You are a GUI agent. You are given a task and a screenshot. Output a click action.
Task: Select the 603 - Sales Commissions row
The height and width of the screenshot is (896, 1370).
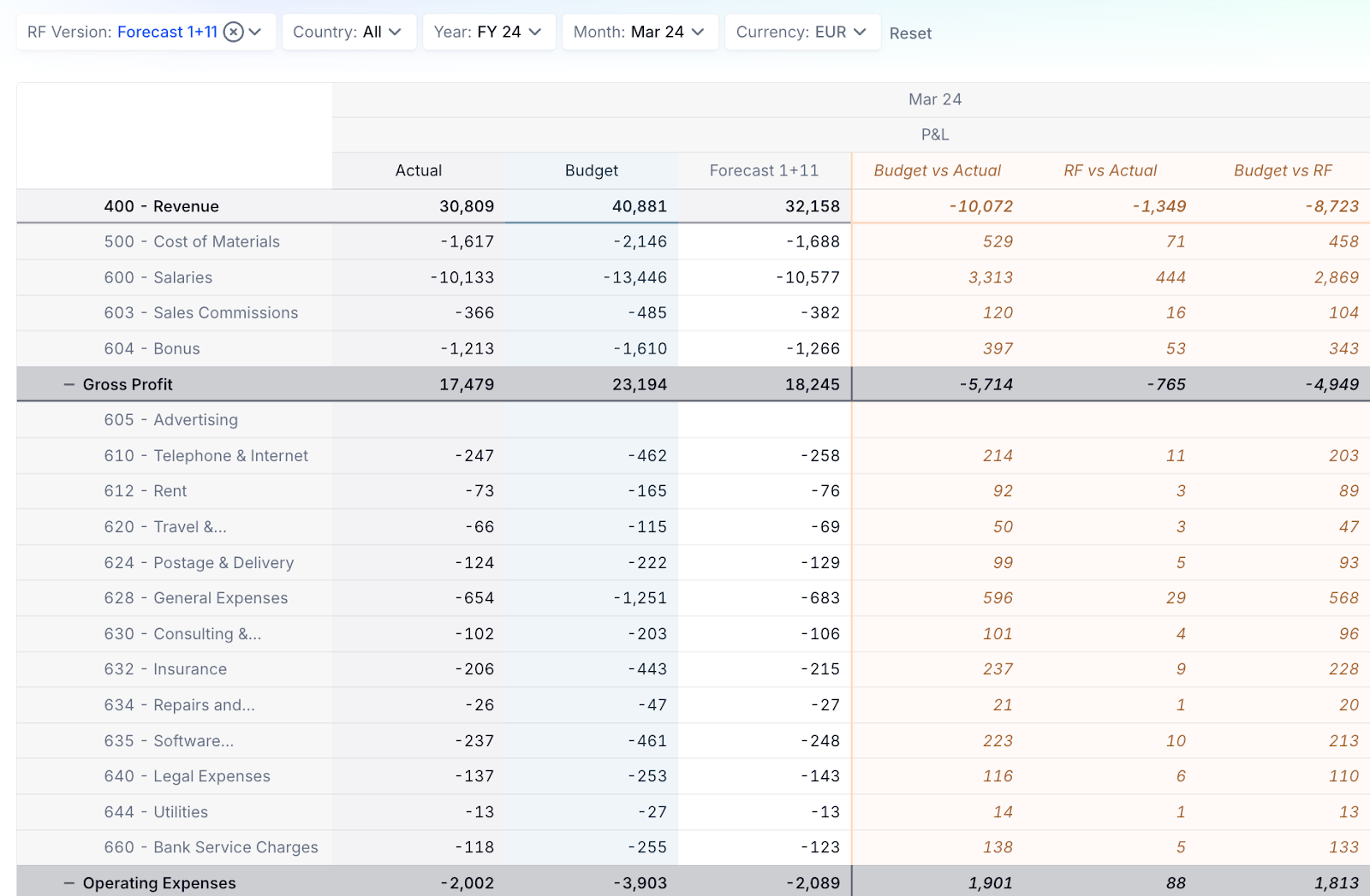[201, 313]
